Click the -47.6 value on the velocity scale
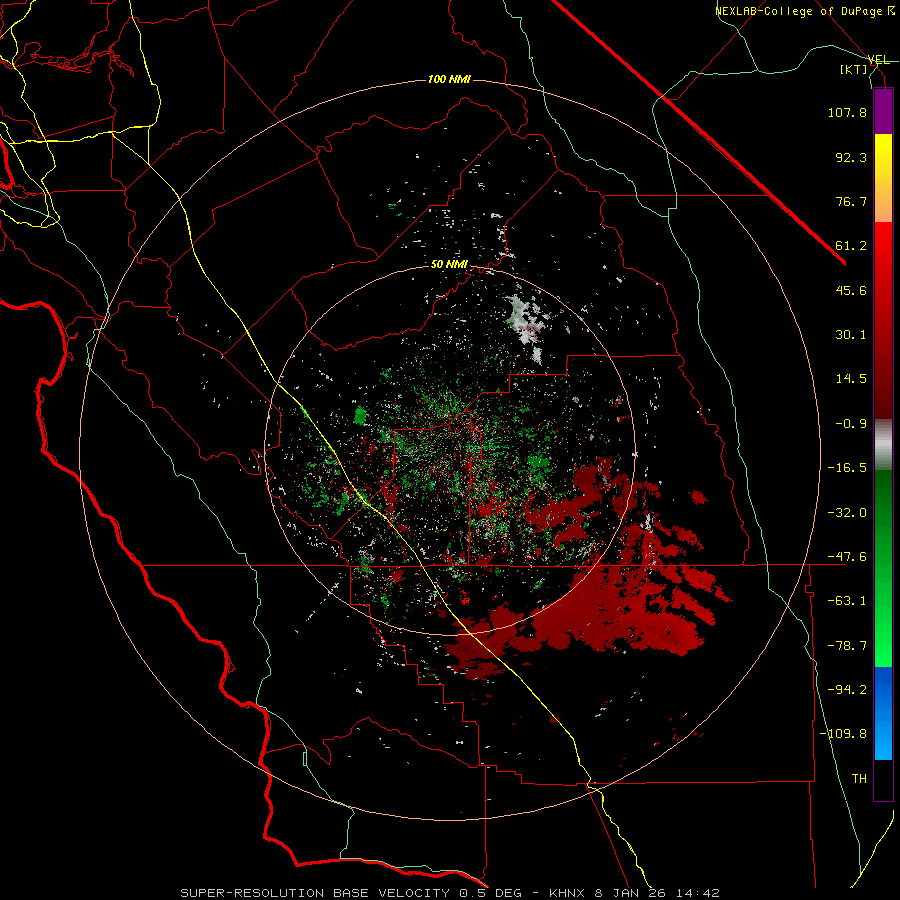The image size is (900, 900). point(847,557)
